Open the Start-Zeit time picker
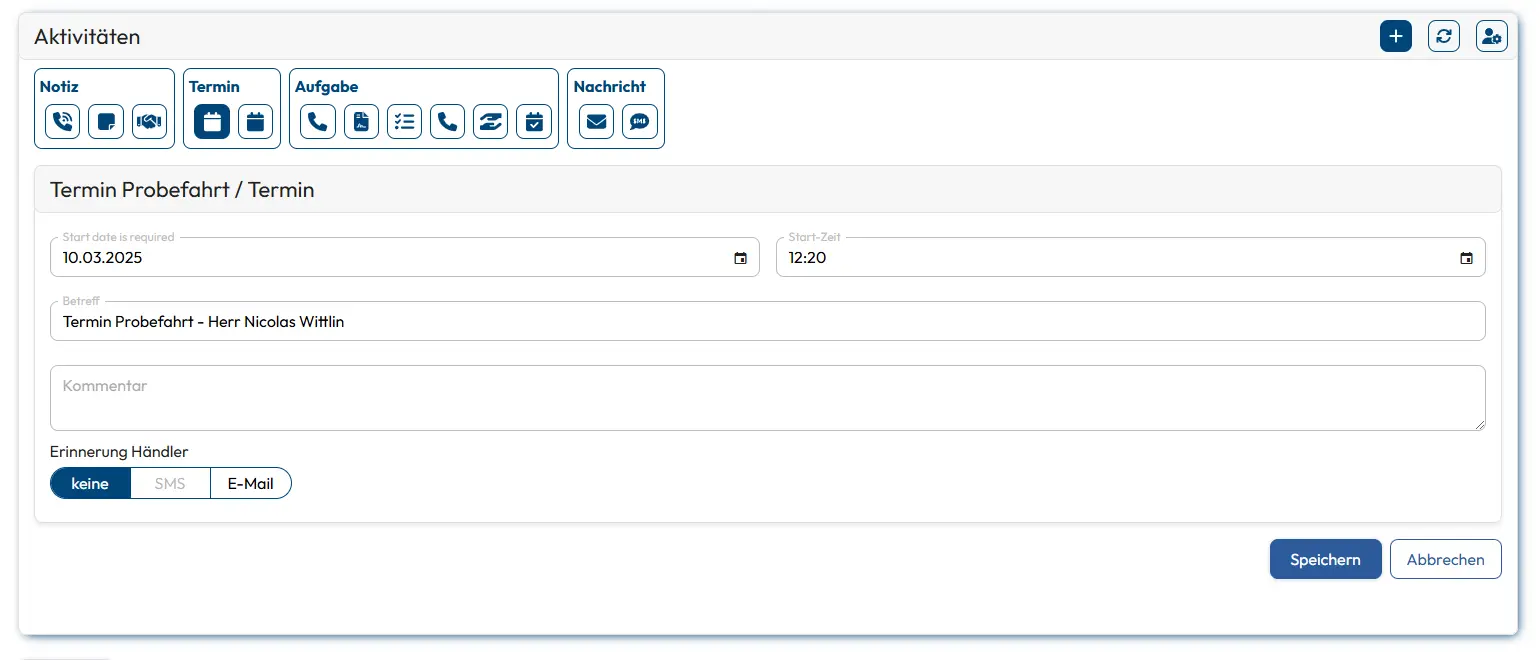Screen dimensions: 1540x660 pyautogui.click(x=1466, y=258)
